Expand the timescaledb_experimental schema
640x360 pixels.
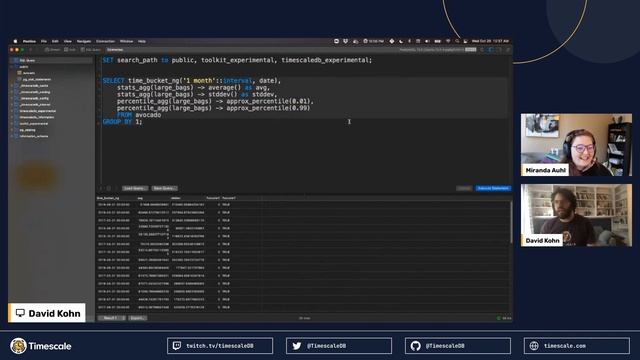(12, 111)
